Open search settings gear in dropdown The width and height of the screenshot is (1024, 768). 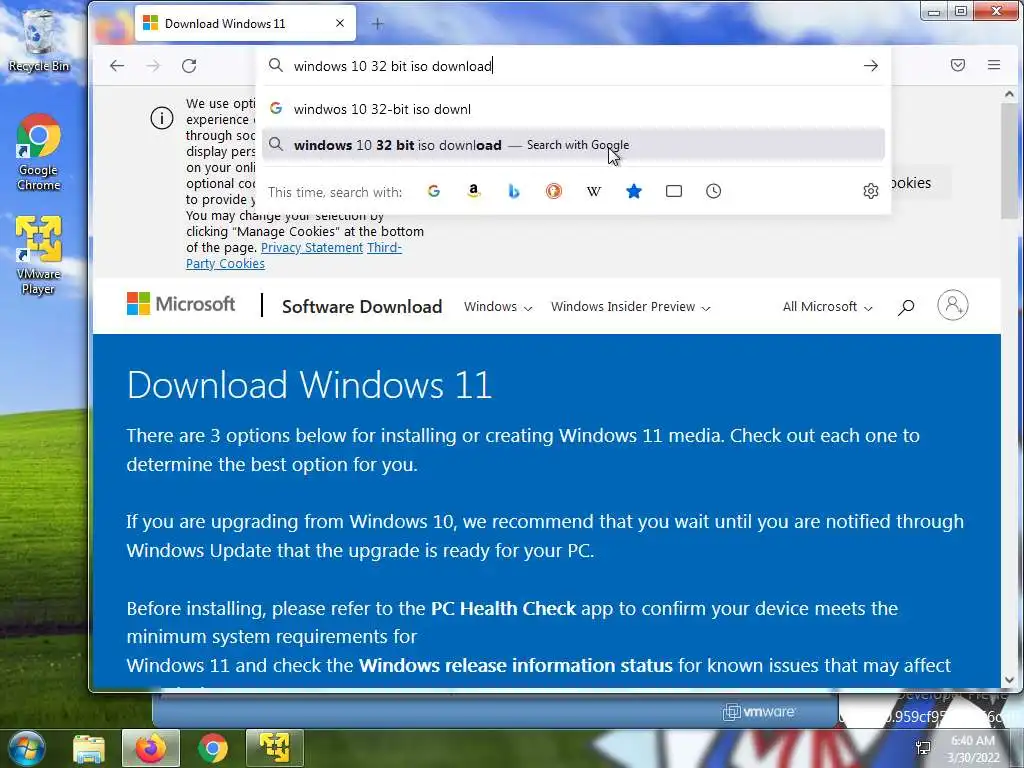tap(871, 191)
